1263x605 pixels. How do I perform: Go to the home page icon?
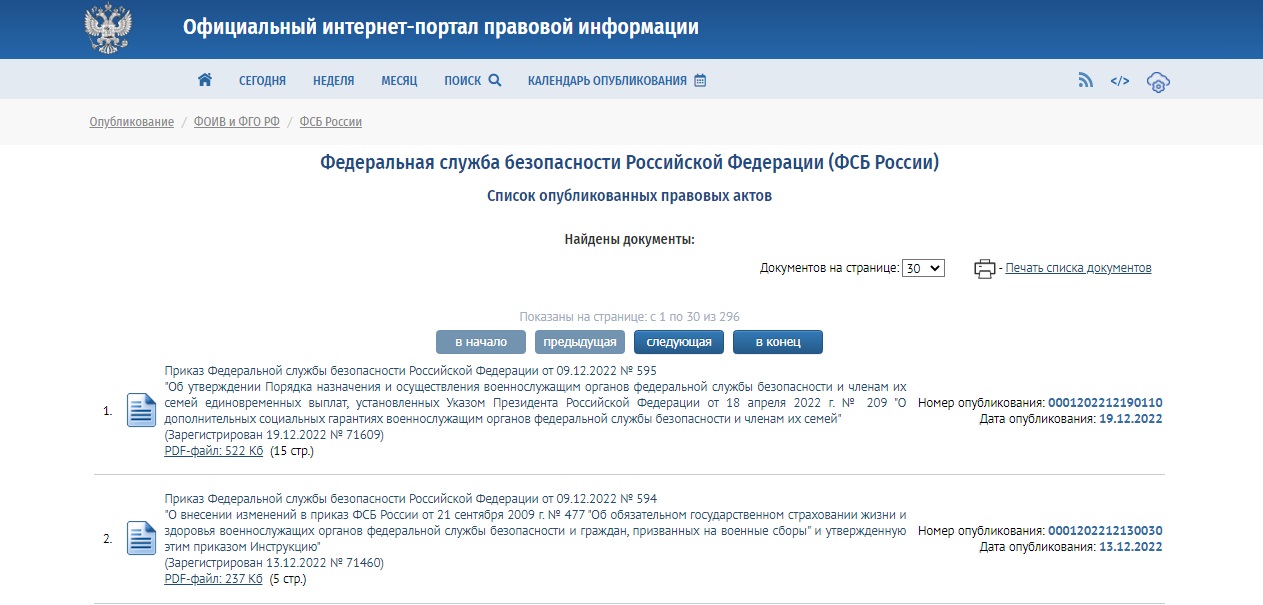205,80
